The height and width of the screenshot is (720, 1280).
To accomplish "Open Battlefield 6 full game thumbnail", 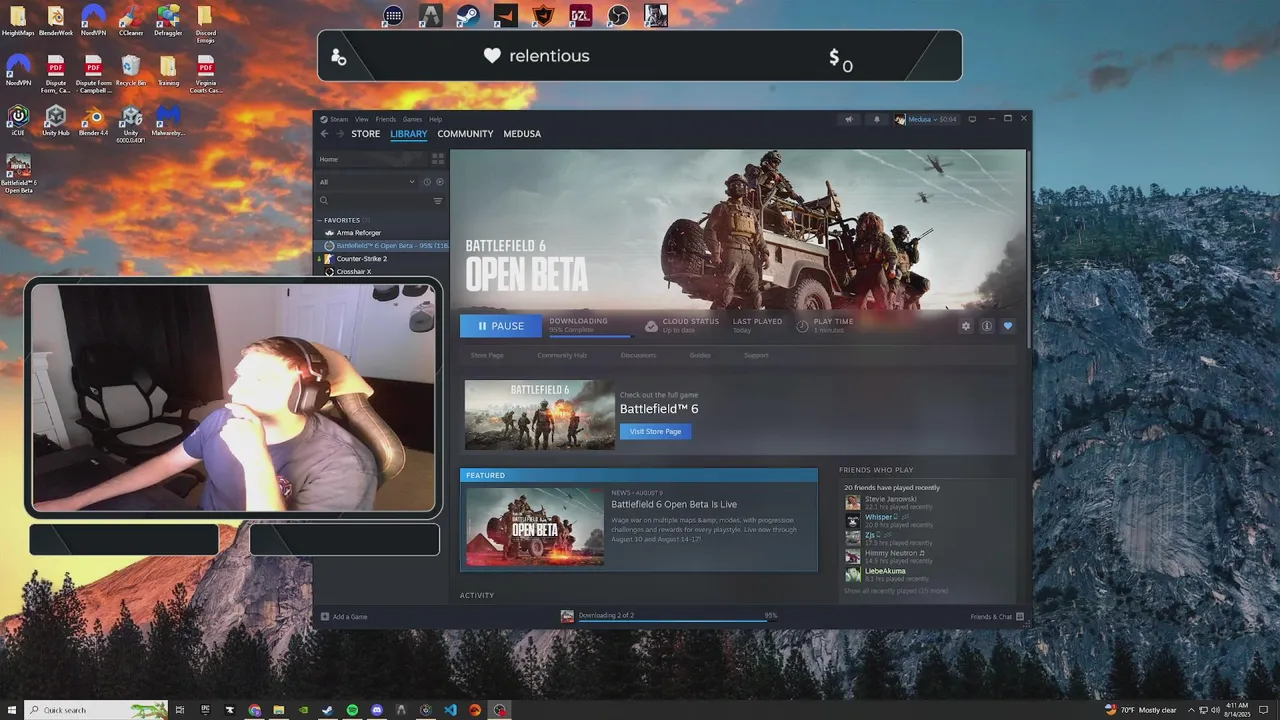I will pyautogui.click(x=540, y=415).
